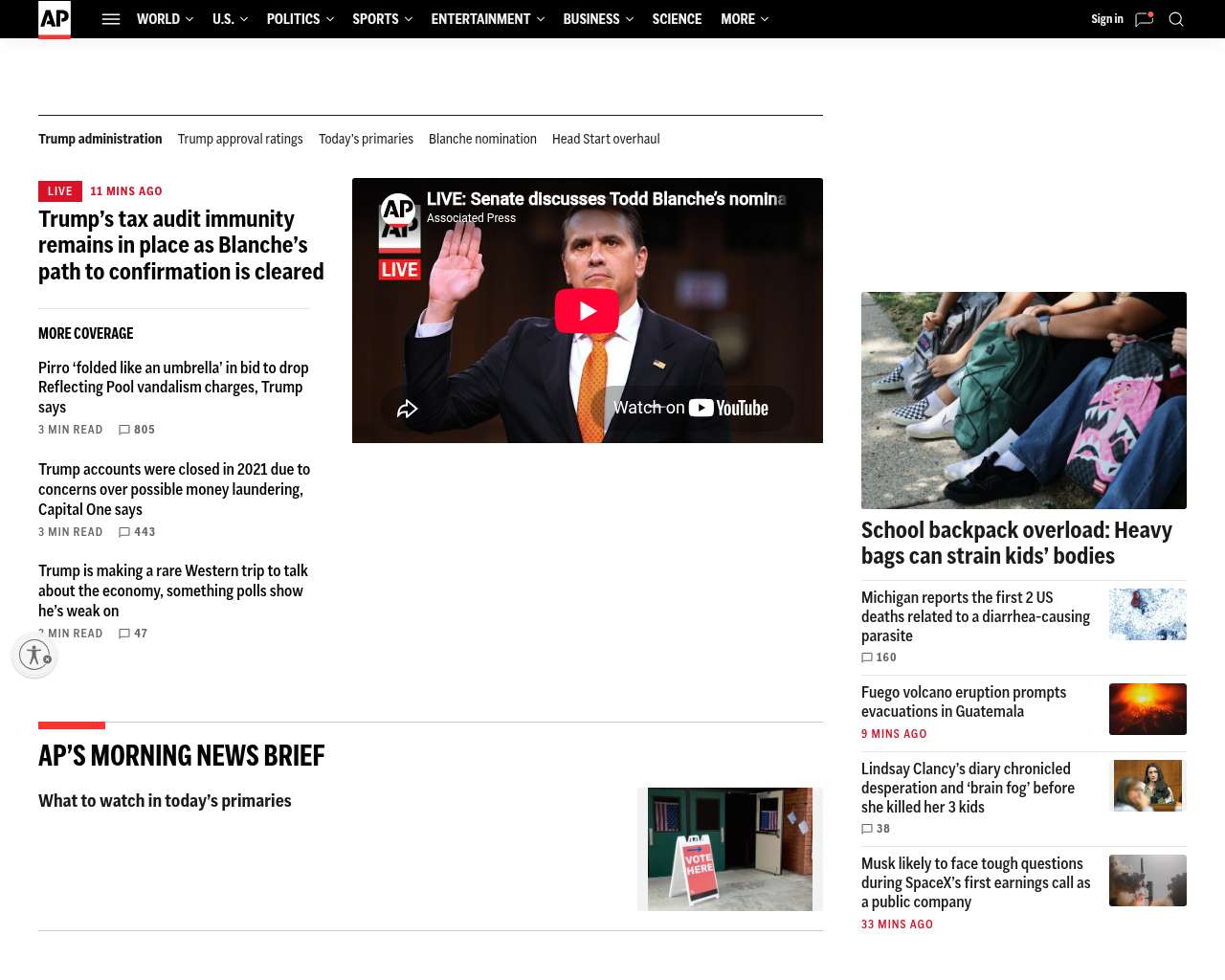This screenshot has width=1225, height=980.
Task: Select the Blanche nomination topic
Action: pos(482,139)
